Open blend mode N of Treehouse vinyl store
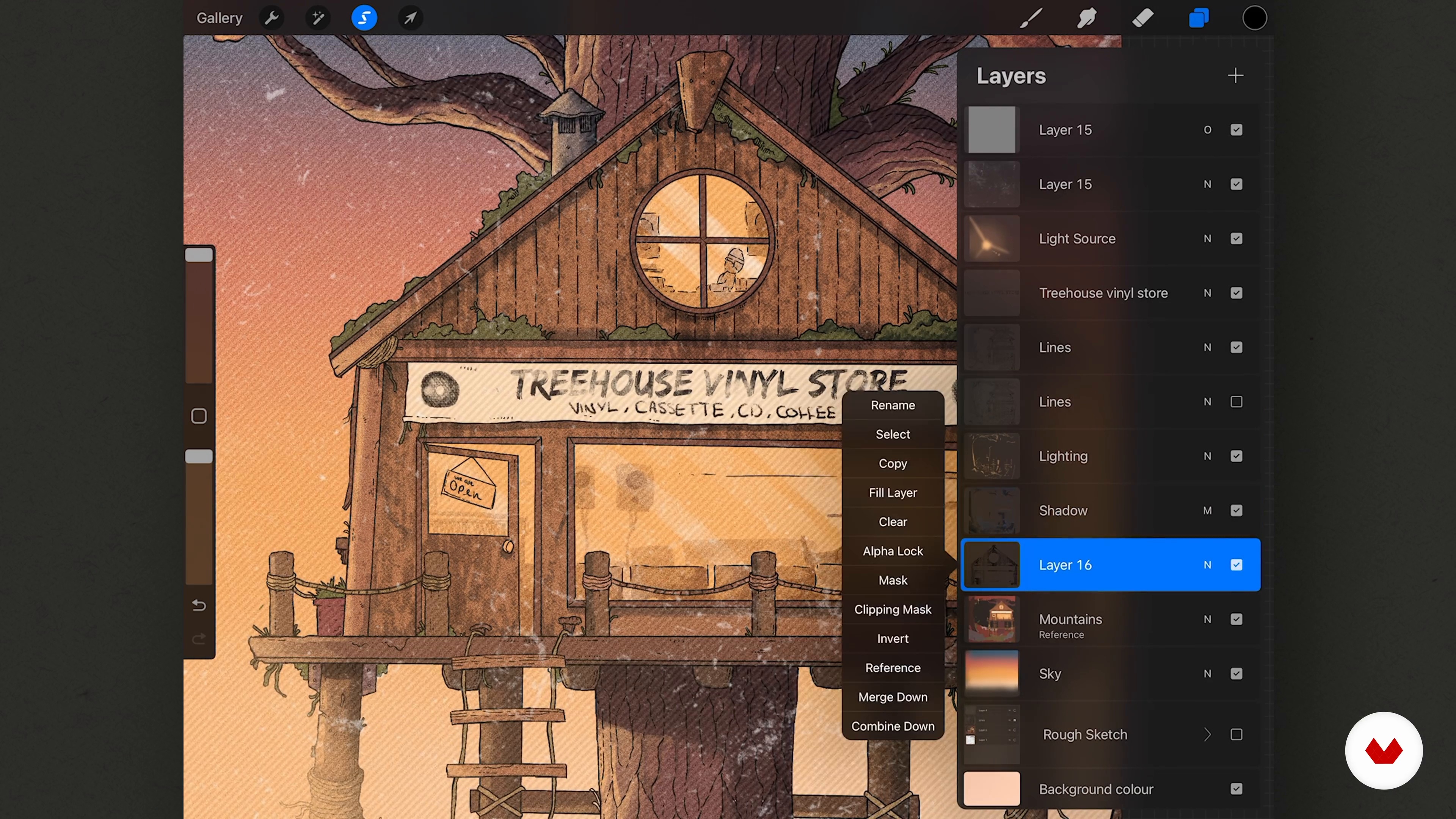This screenshot has height=819, width=1456. (x=1207, y=293)
